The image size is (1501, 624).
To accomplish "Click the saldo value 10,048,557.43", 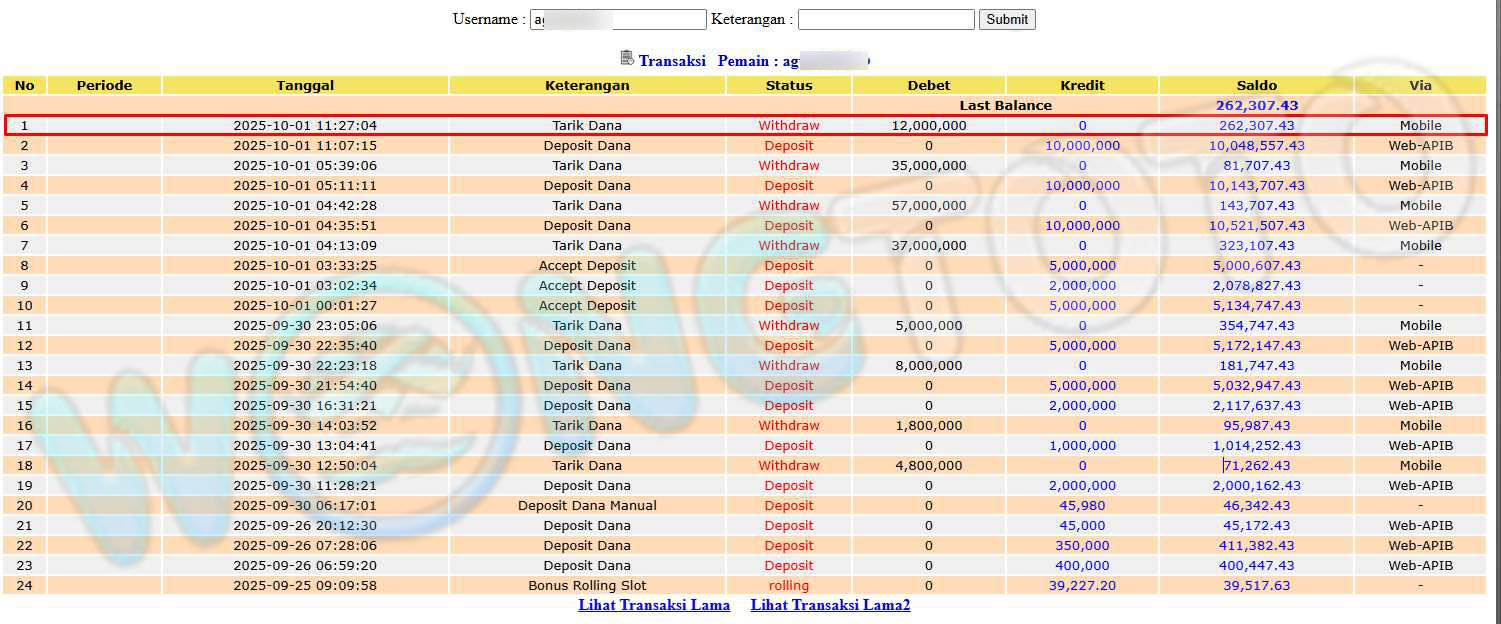I will click(1256, 145).
